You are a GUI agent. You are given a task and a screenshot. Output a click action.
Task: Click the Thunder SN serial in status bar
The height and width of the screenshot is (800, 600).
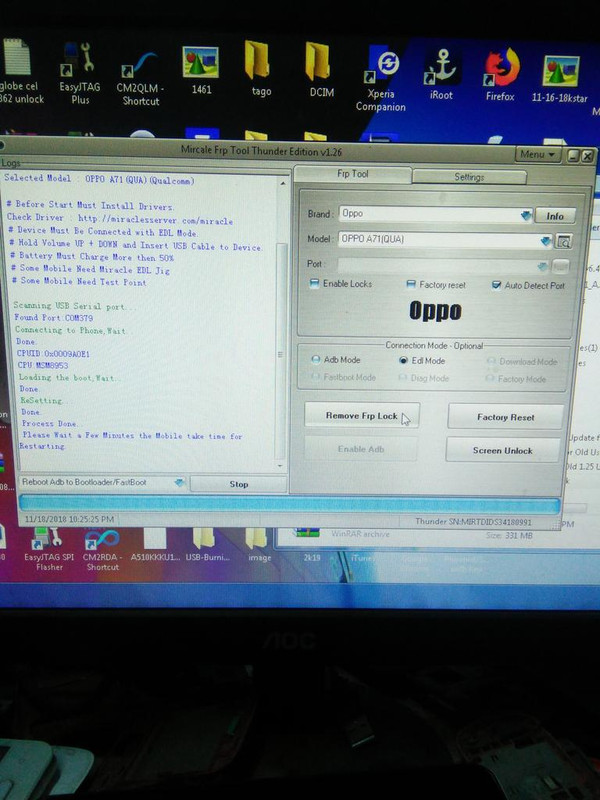pyautogui.click(x=473, y=522)
